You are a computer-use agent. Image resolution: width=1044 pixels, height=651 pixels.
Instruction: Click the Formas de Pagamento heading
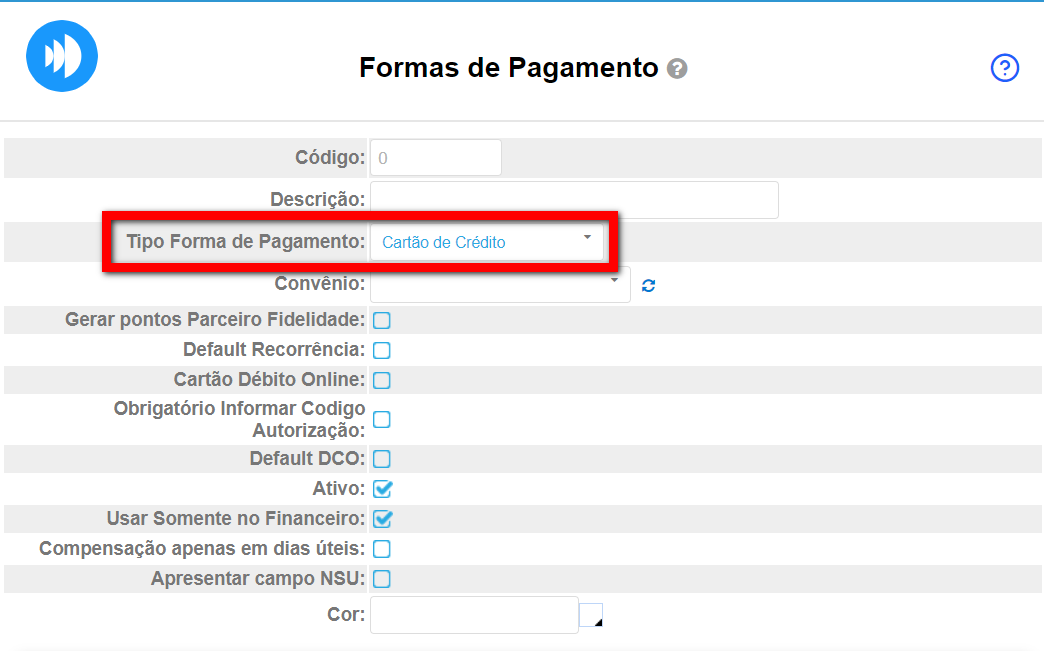pos(508,68)
